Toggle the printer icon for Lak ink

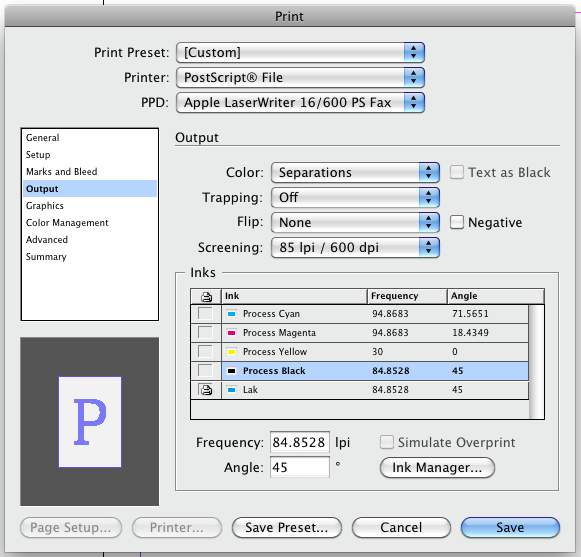[206, 389]
